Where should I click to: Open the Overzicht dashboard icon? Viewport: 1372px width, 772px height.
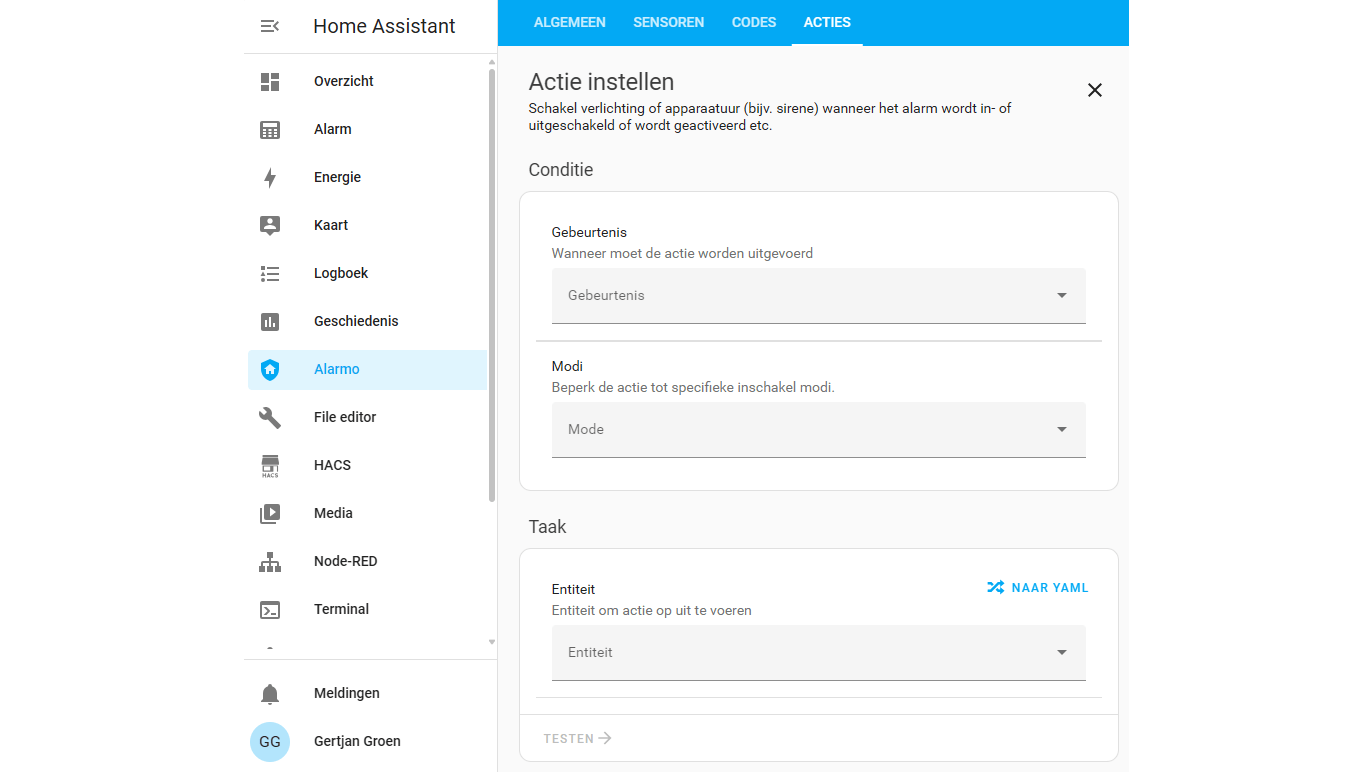click(x=270, y=81)
